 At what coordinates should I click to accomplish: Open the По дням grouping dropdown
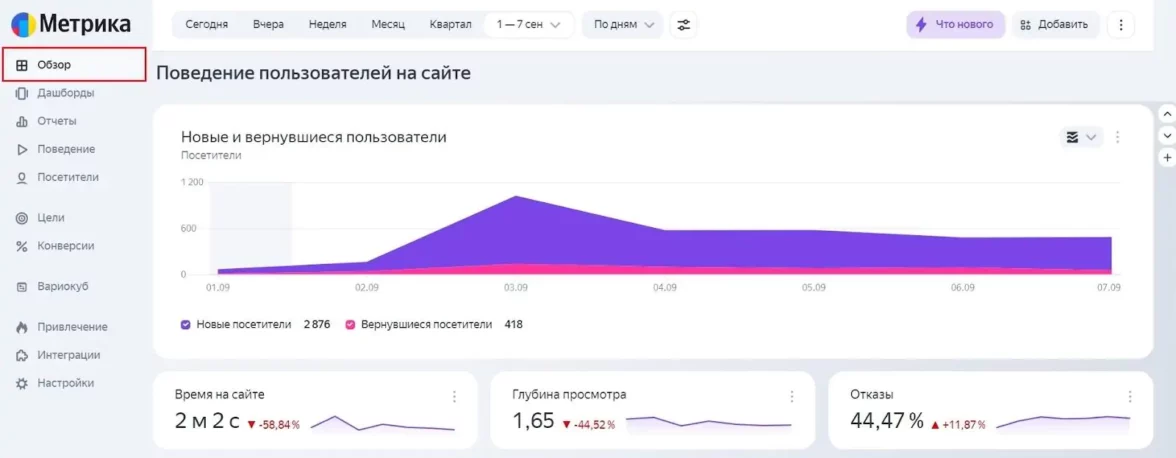[x=622, y=24]
